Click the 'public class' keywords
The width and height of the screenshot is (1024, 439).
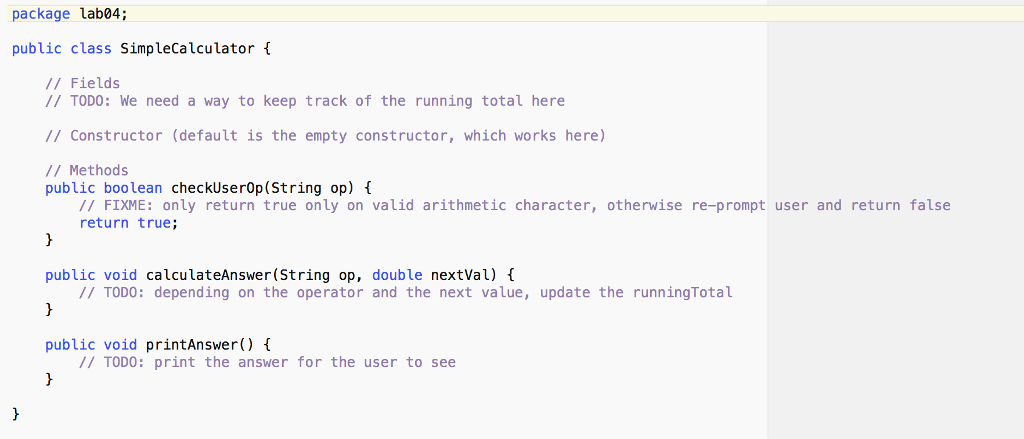point(62,48)
